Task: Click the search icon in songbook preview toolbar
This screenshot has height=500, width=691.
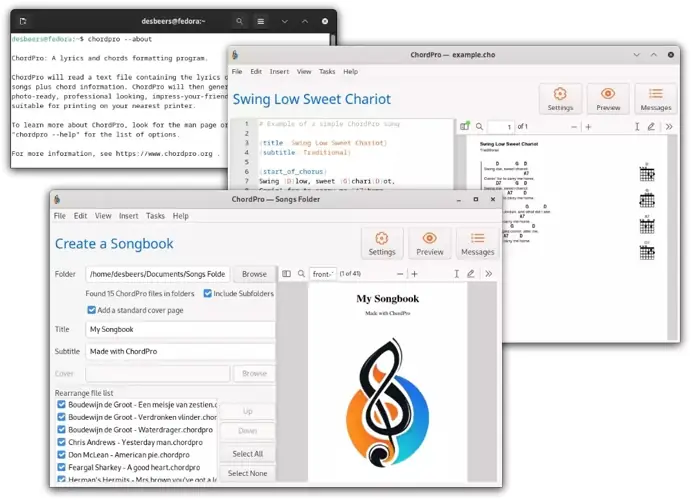Action: click(301, 273)
